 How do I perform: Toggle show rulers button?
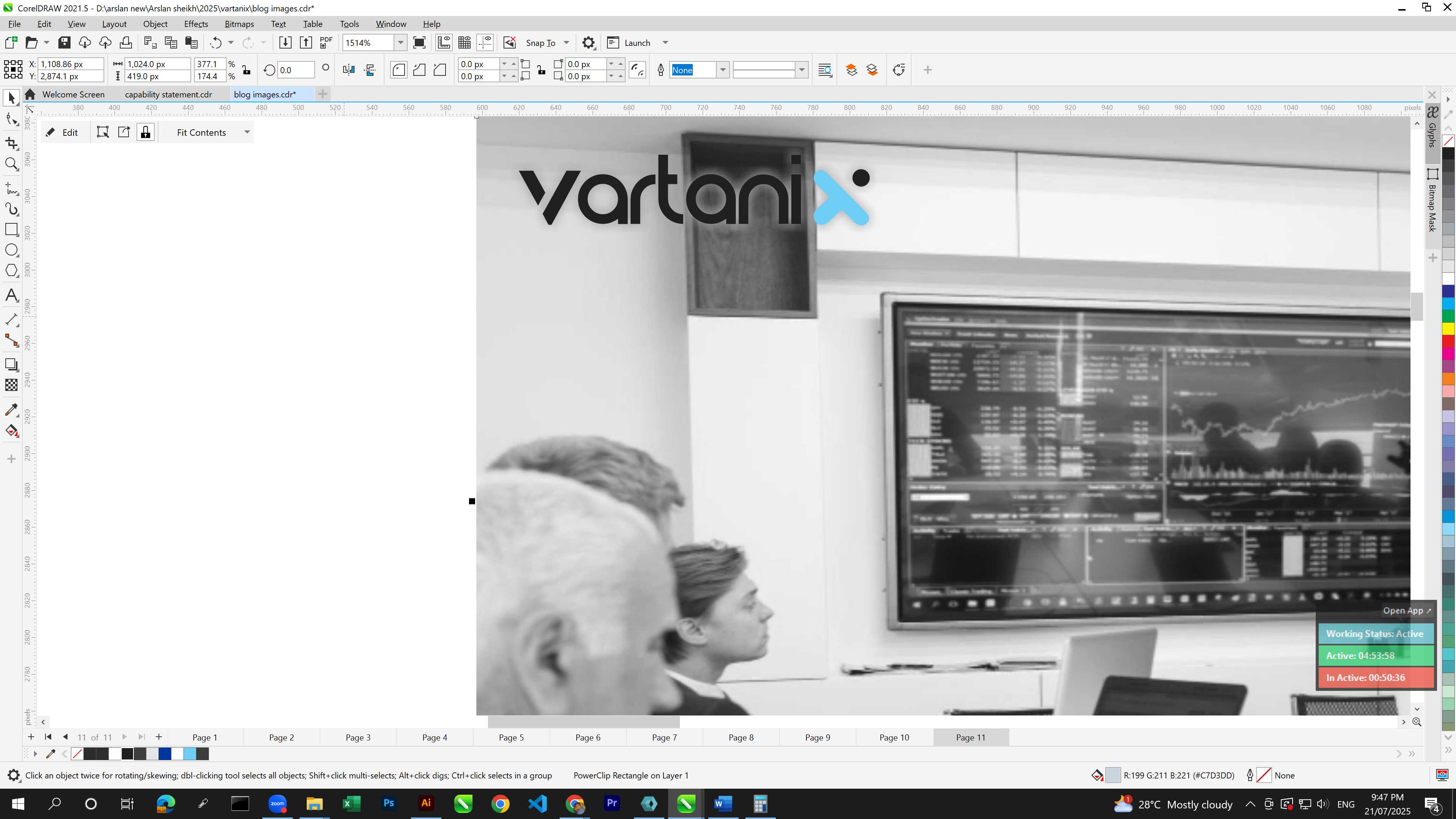[444, 43]
